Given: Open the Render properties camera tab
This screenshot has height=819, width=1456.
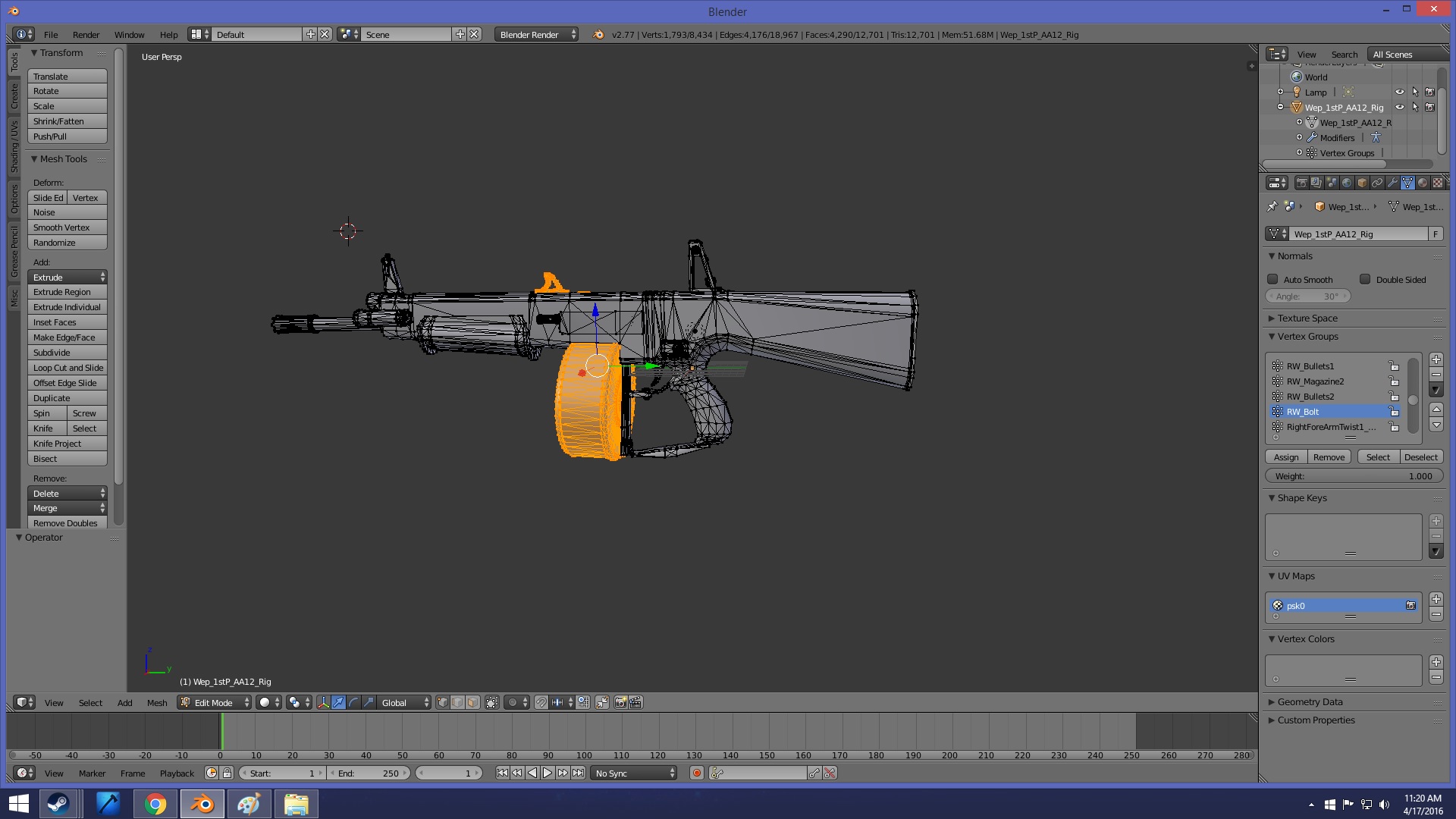Looking at the screenshot, I should (1301, 183).
